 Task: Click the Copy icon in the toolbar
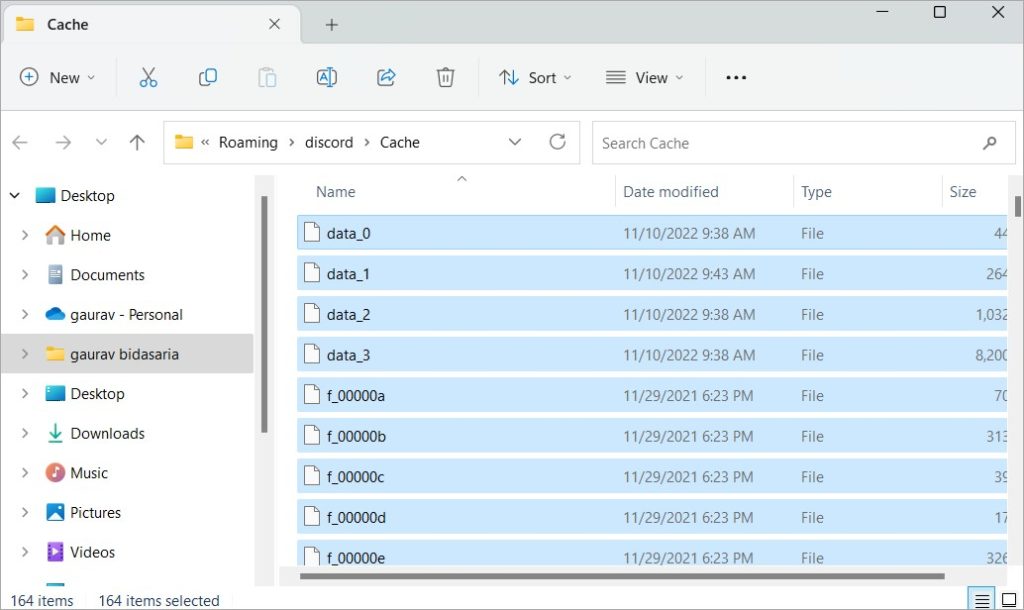208,78
